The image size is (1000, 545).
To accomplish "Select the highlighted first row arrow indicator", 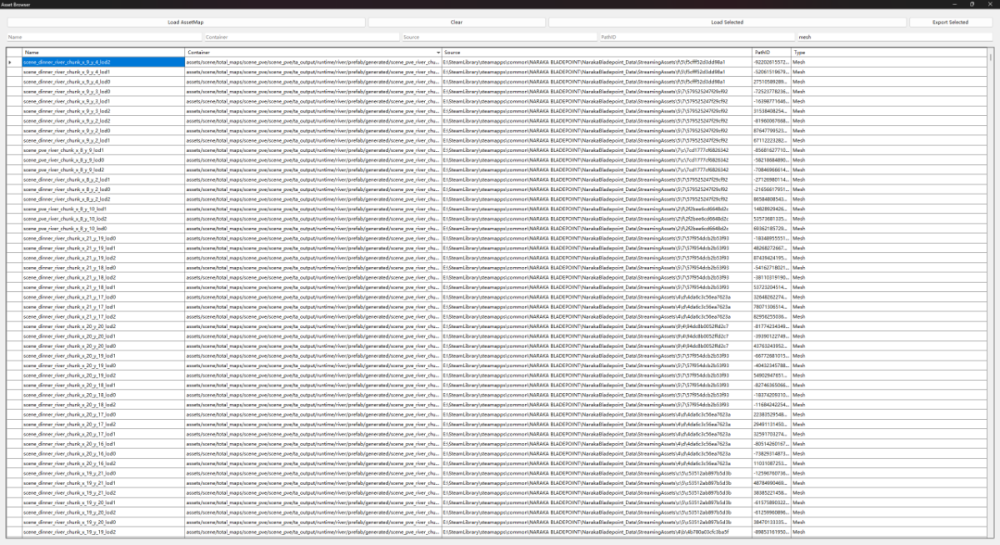I will pos(12,62).
